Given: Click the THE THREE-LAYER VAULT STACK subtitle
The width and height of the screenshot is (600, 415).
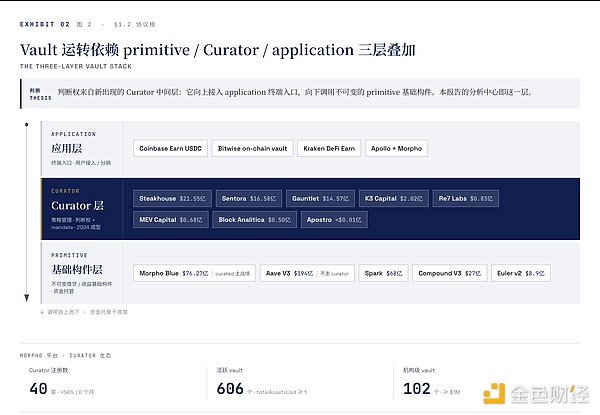Looking at the screenshot, I should coord(76,66).
